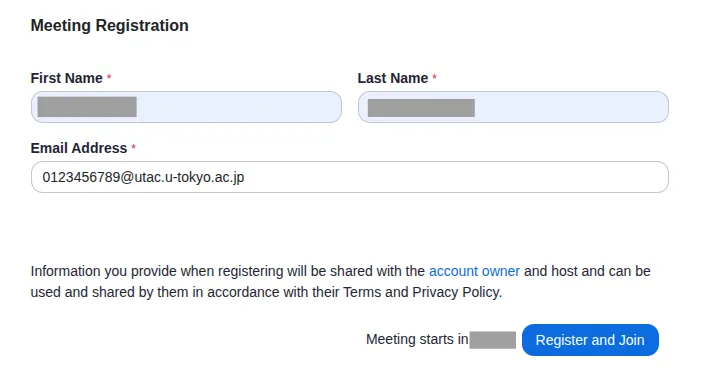Image resolution: width=703 pixels, height=382 pixels.
Task: Click the Last Name input field
Action: [513, 107]
